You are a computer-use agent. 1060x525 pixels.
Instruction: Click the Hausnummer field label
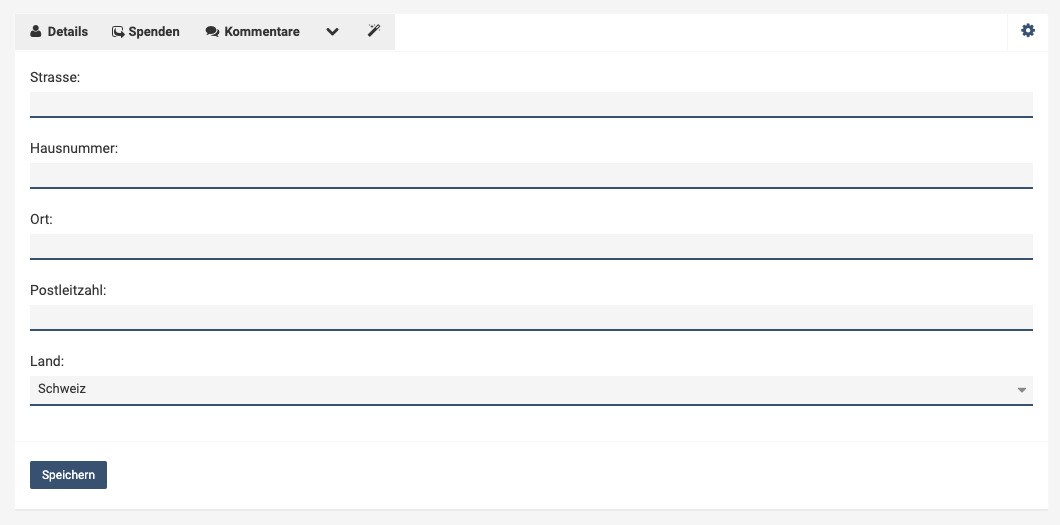click(x=74, y=149)
